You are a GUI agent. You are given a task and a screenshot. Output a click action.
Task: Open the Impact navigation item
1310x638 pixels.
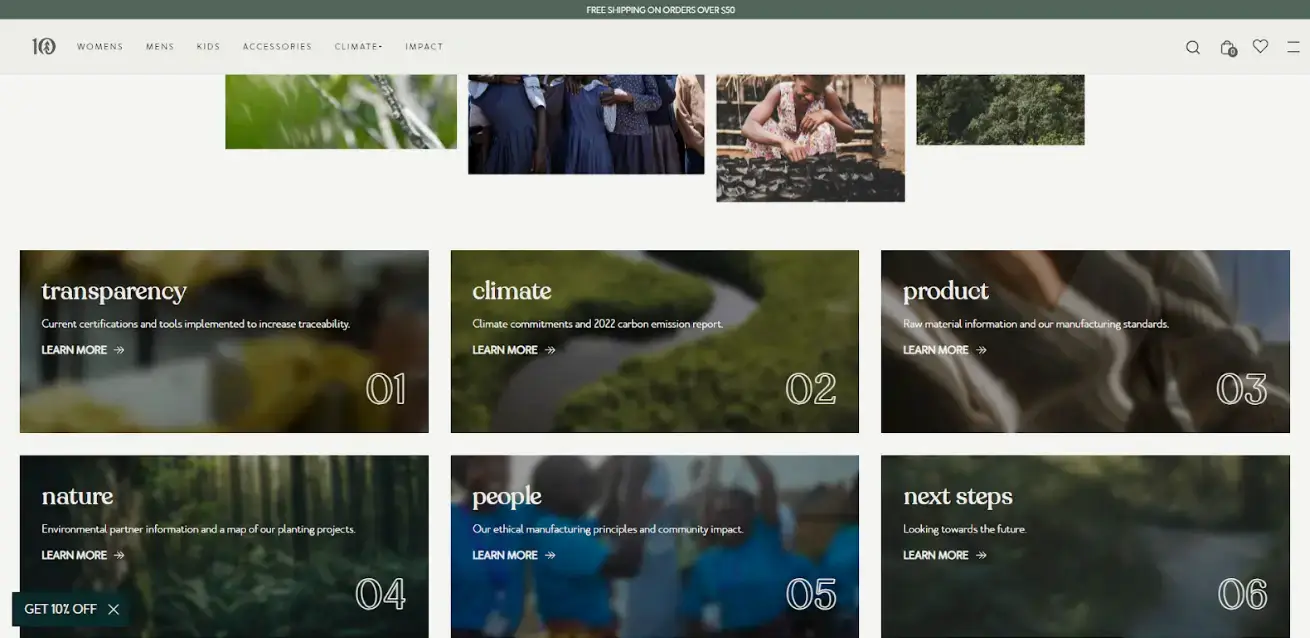[424, 47]
